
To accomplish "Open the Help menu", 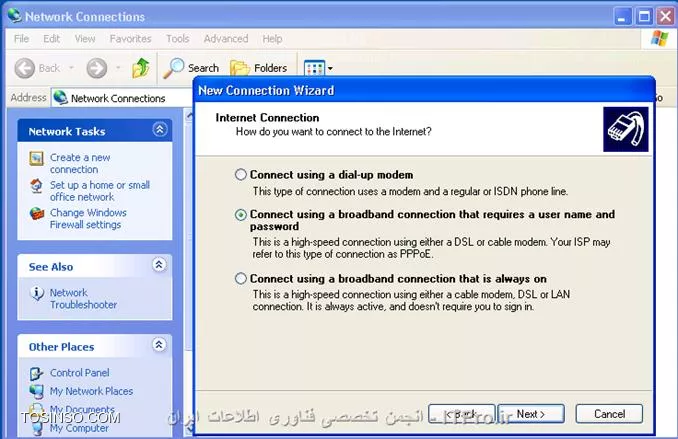I will click(272, 39).
